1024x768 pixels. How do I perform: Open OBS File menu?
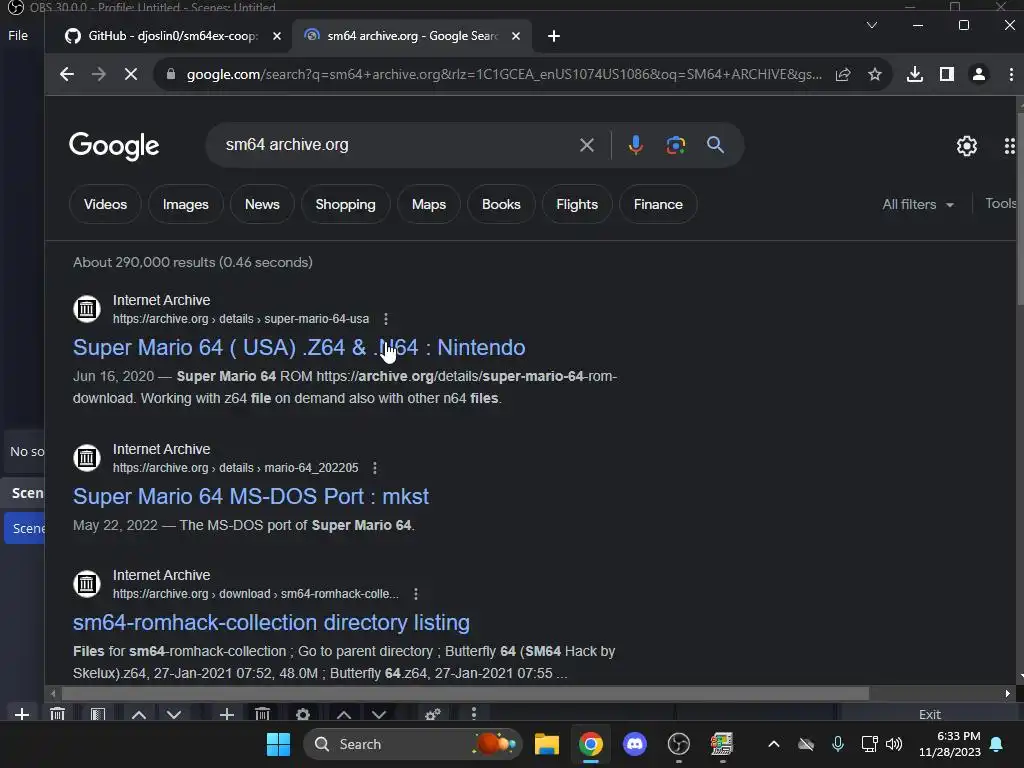(18, 35)
